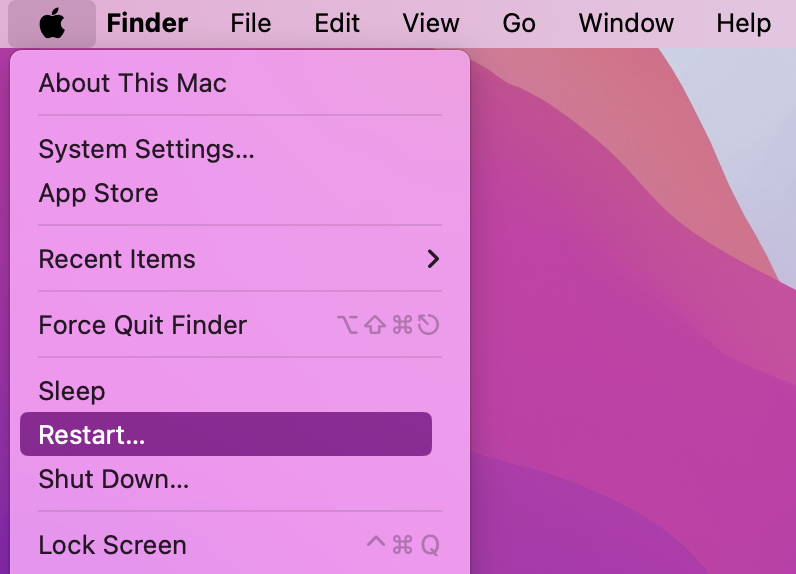Click the Recent Items chevron arrow
This screenshot has width=796, height=574.
[433, 259]
